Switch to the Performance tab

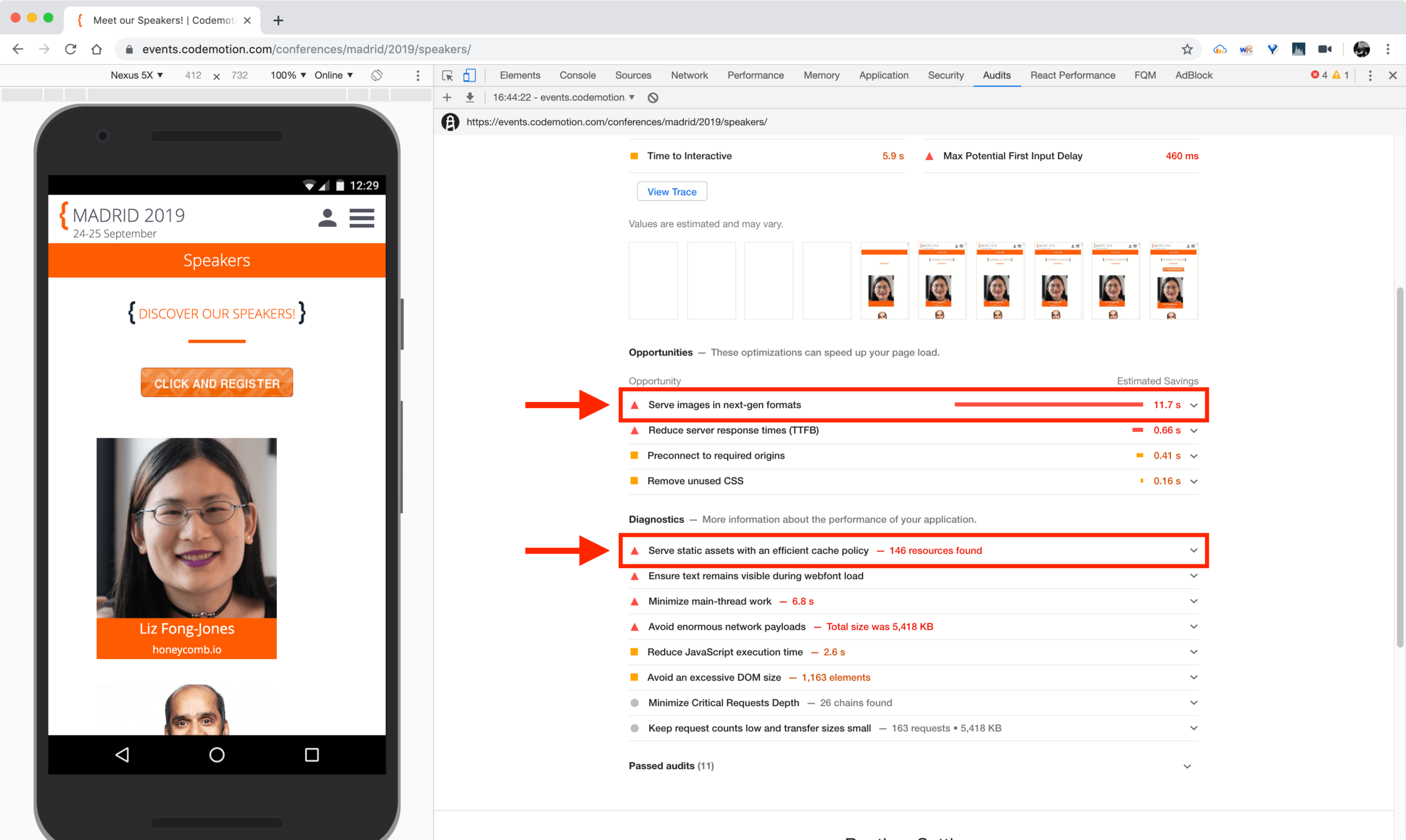tap(755, 75)
